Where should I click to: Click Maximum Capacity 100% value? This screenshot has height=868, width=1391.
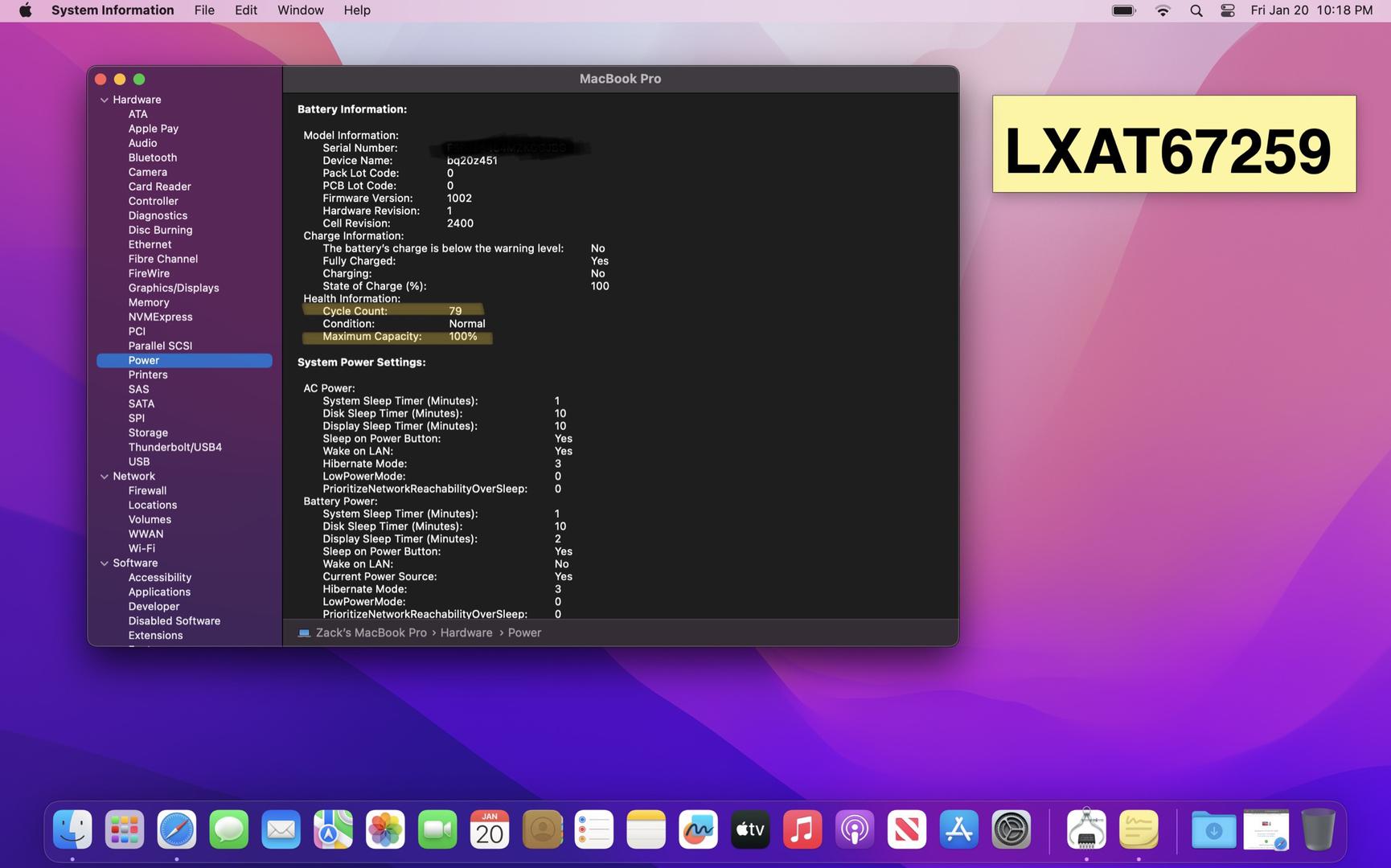(463, 336)
